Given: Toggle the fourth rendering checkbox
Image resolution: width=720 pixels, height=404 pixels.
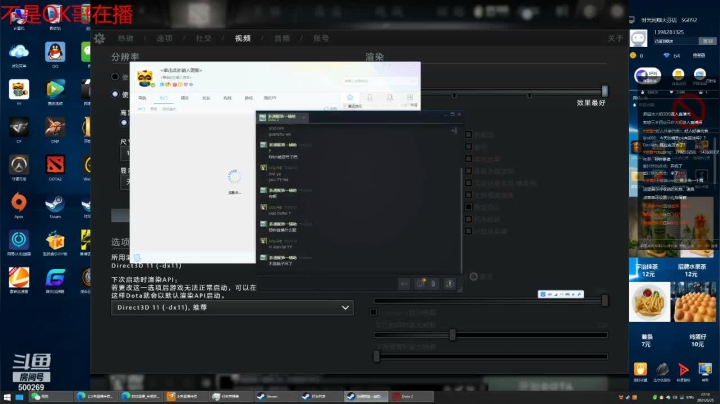Looking at the screenshot, I should pos(468,171).
